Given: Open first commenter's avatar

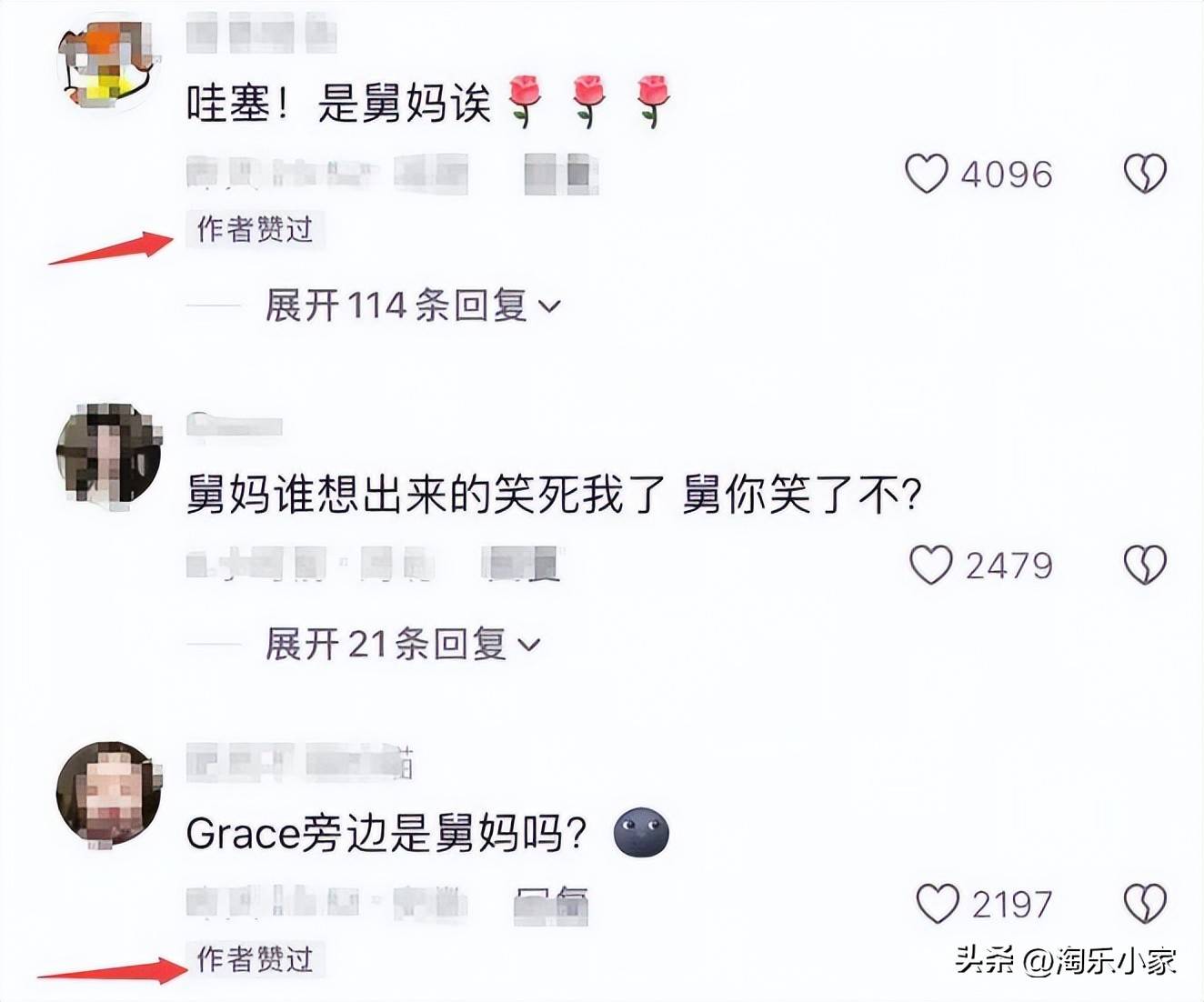Looking at the screenshot, I should click(108, 64).
